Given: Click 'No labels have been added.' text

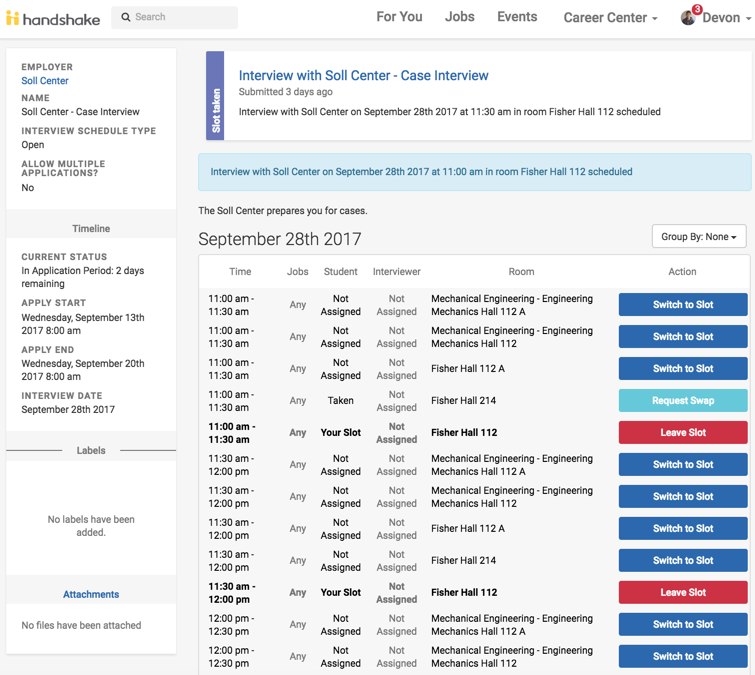Looking at the screenshot, I should click(91, 526).
